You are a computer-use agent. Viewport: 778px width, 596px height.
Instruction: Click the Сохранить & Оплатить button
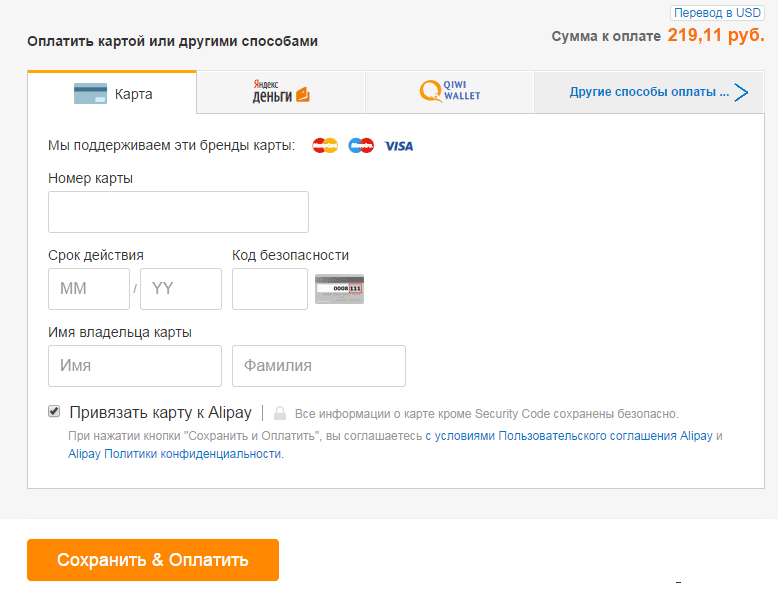coord(153,560)
